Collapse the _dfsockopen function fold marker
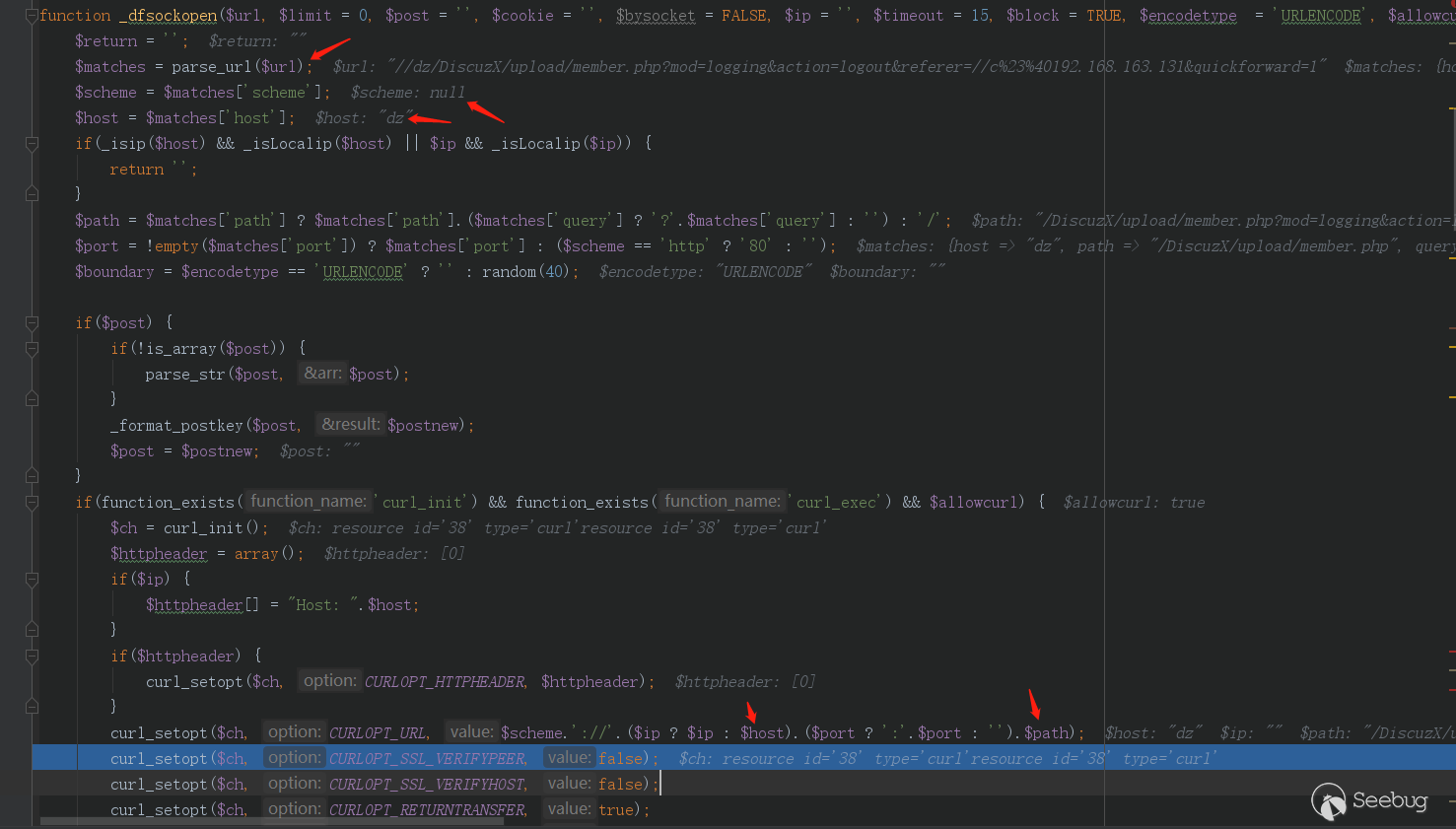 click(x=32, y=16)
